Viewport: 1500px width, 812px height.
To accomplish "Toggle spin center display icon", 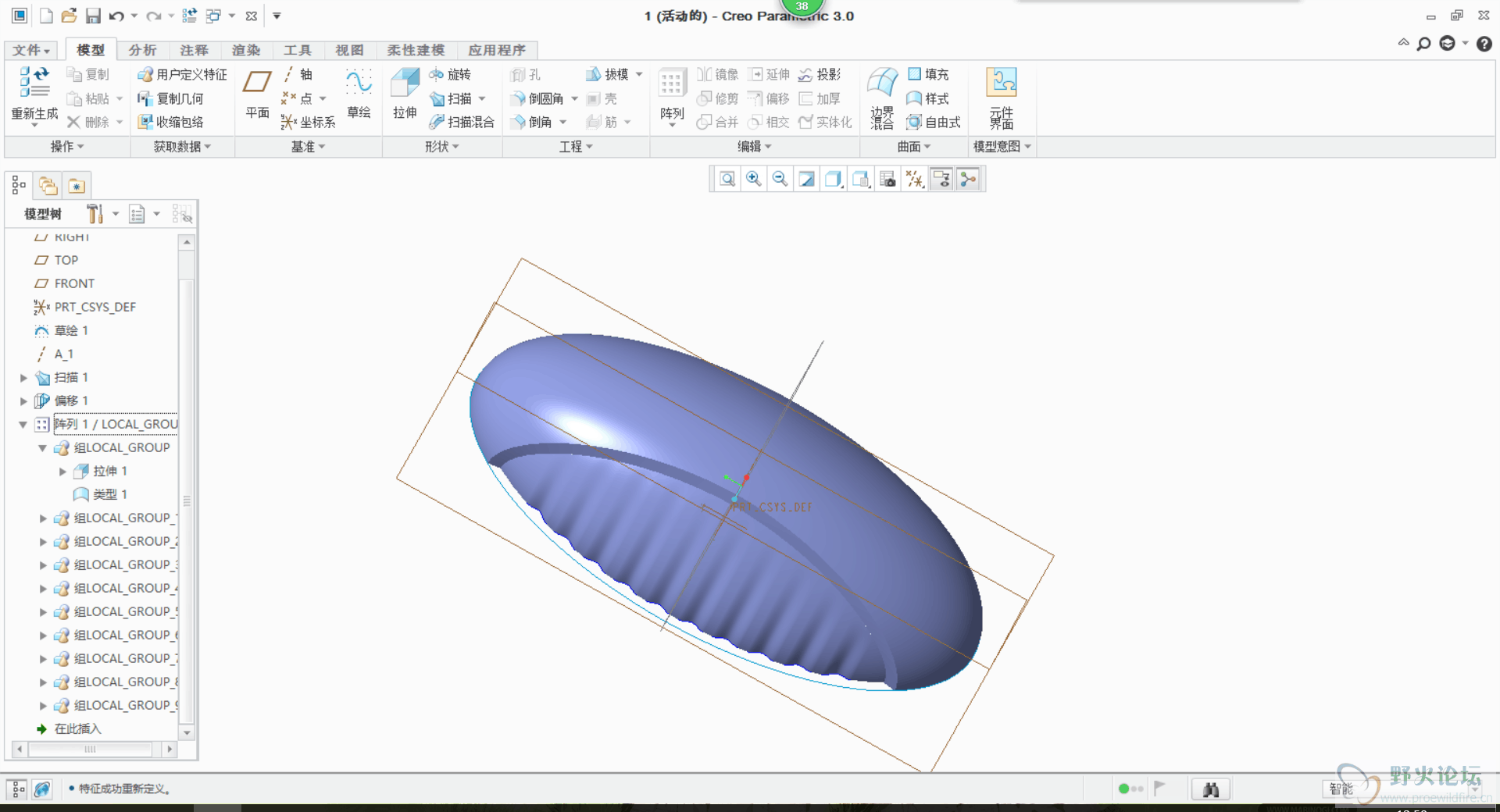I will click(x=969, y=180).
